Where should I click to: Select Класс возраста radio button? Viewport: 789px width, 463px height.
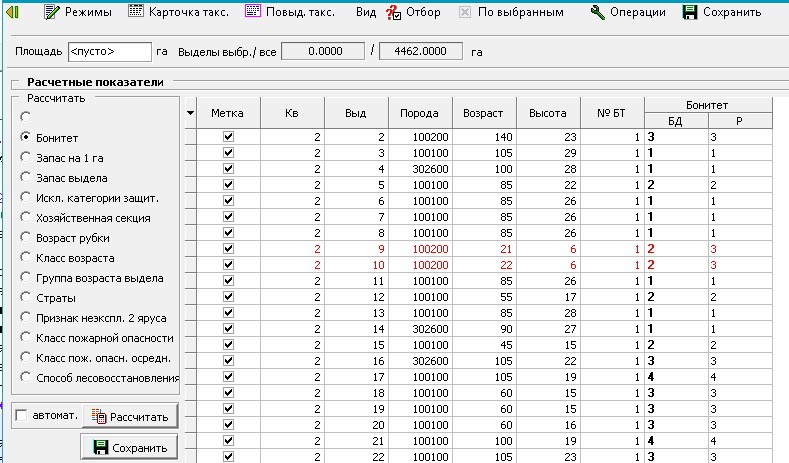[x=25, y=257]
